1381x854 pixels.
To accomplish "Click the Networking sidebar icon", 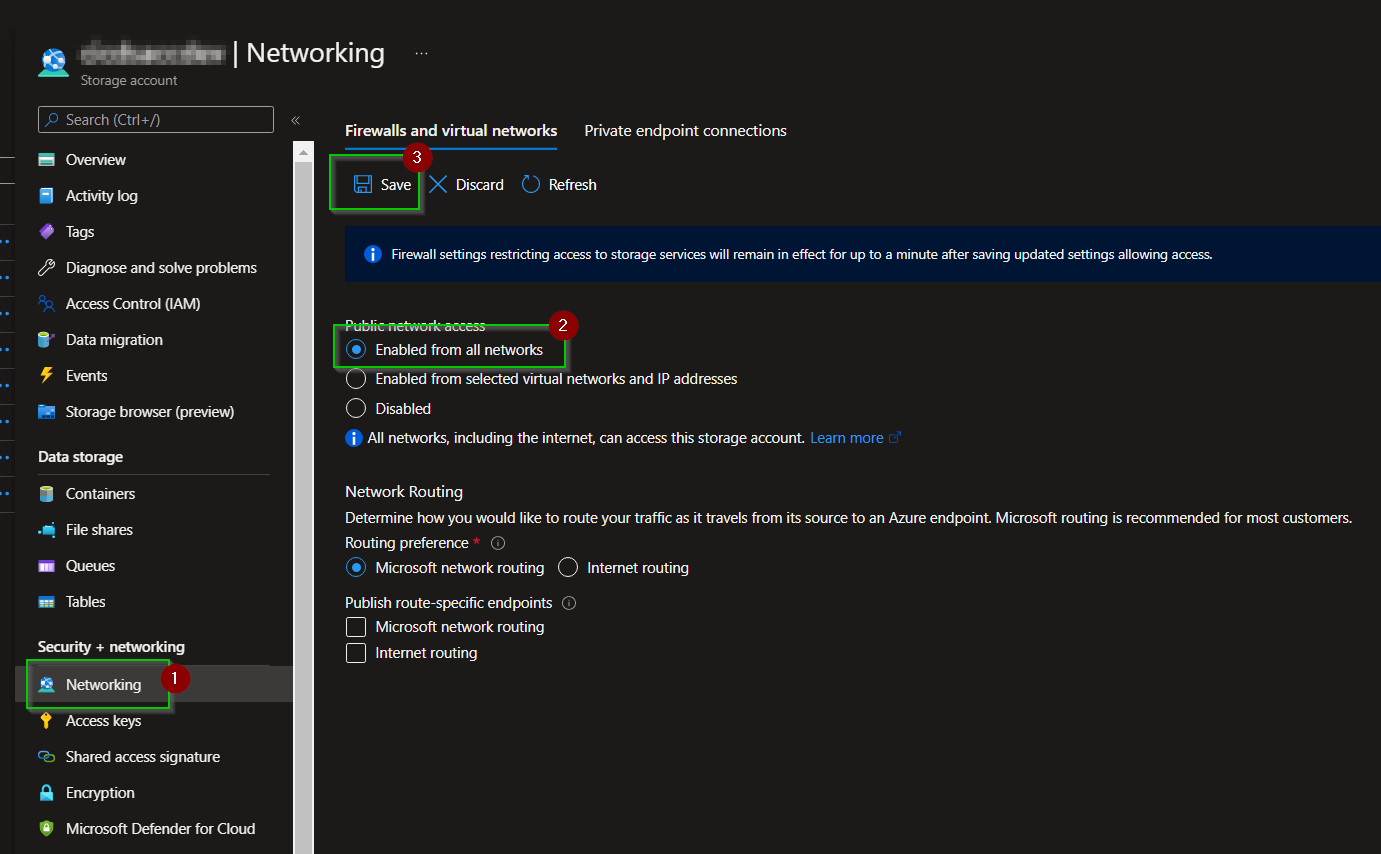I will (x=46, y=685).
